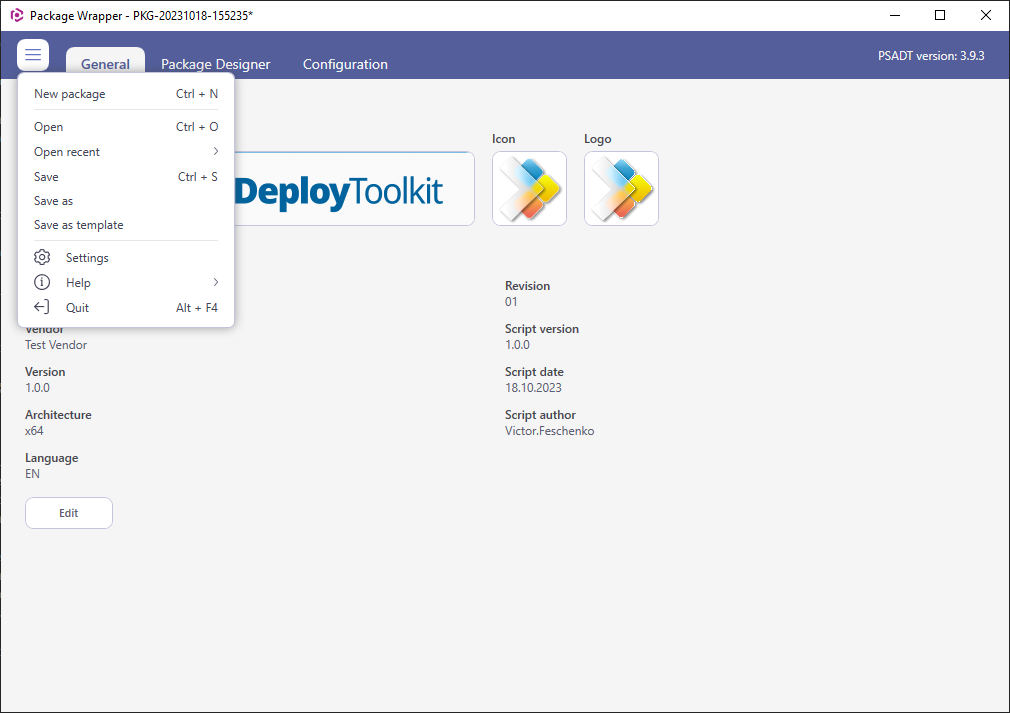Minimize the Package Wrapper window
This screenshot has height=713, width=1010.
click(895, 15)
